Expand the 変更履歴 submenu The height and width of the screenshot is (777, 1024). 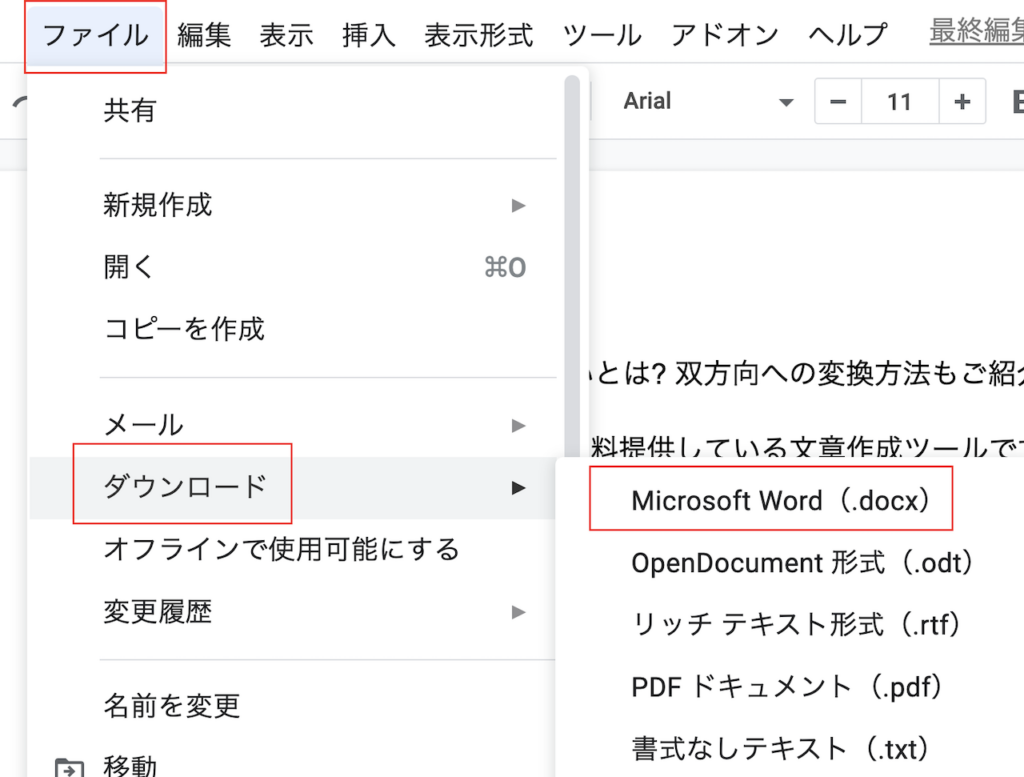pyautogui.click(x=293, y=612)
